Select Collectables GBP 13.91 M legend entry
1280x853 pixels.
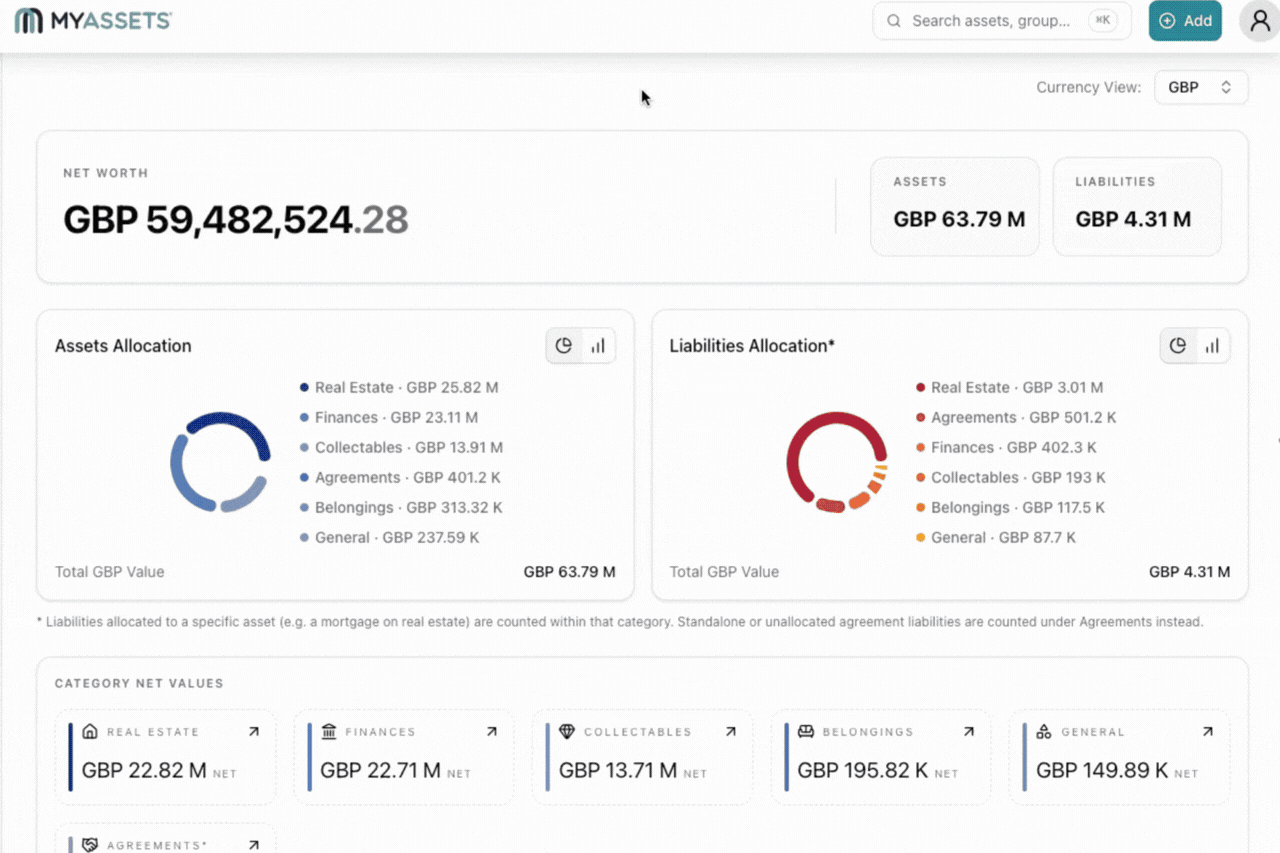coord(401,448)
